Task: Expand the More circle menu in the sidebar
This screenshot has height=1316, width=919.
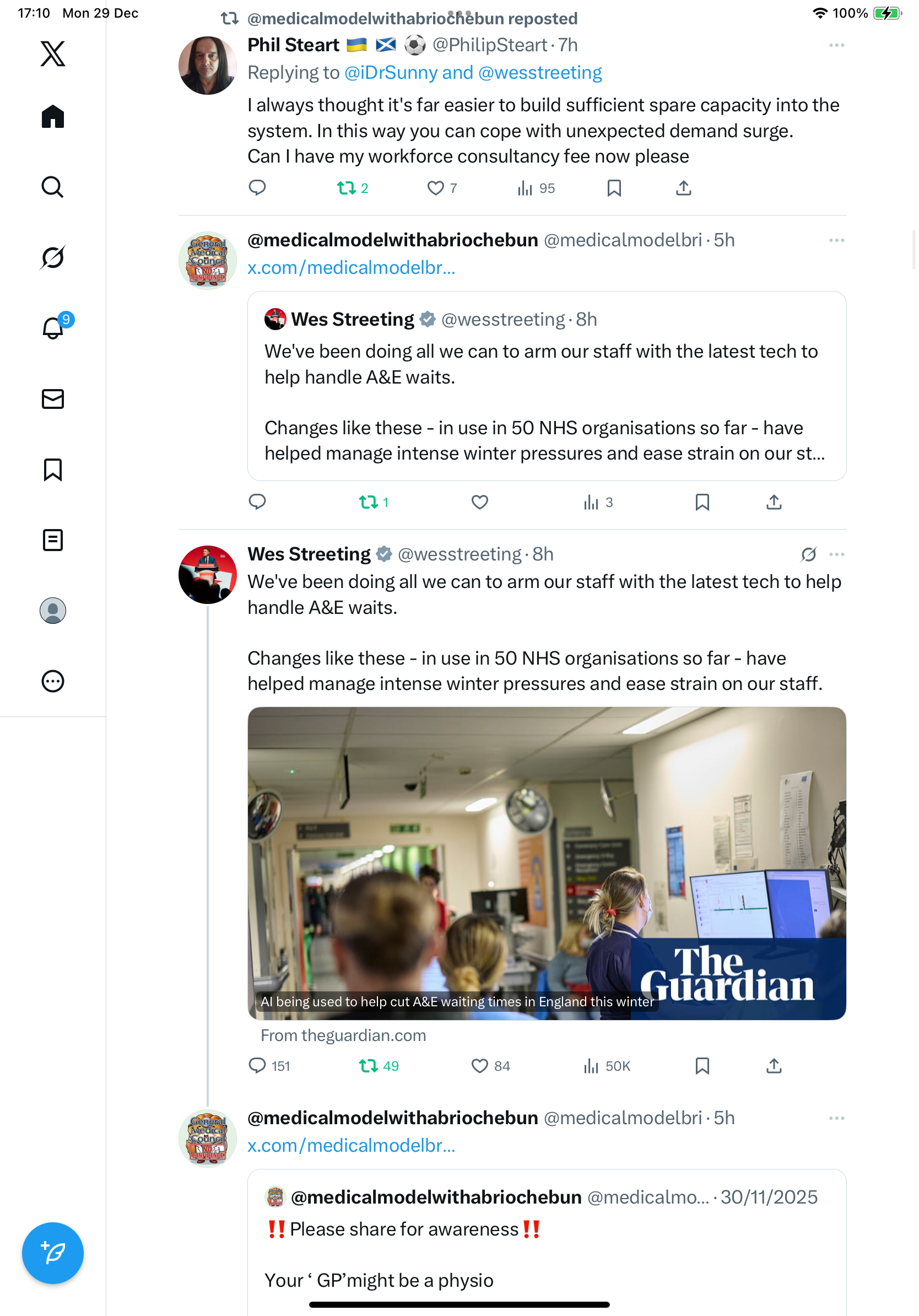Action: click(x=53, y=681)
